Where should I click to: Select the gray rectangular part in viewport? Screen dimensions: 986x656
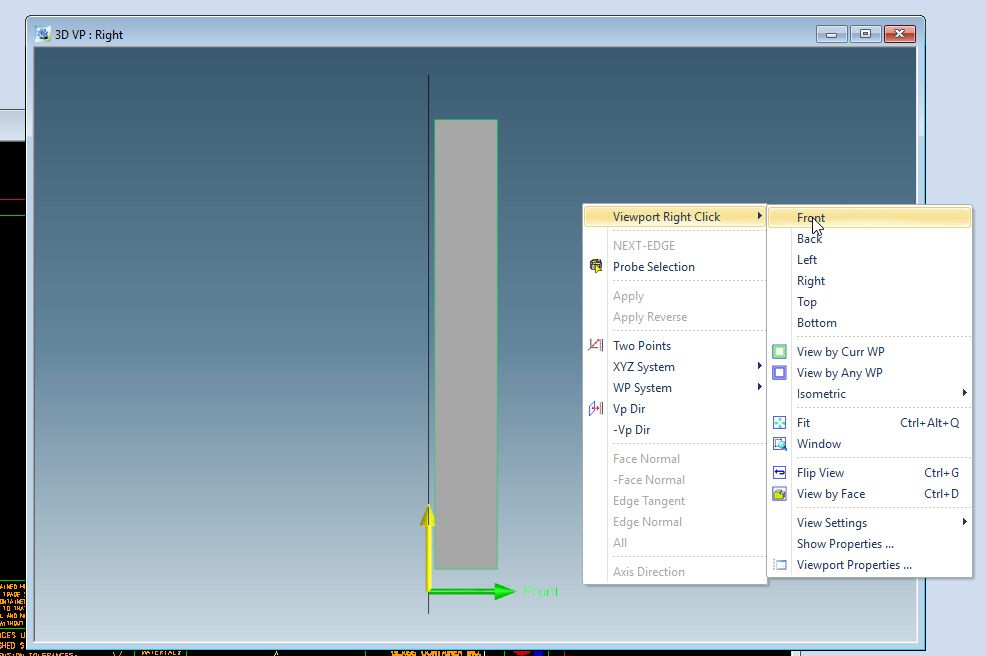click(x=466, y=344)
